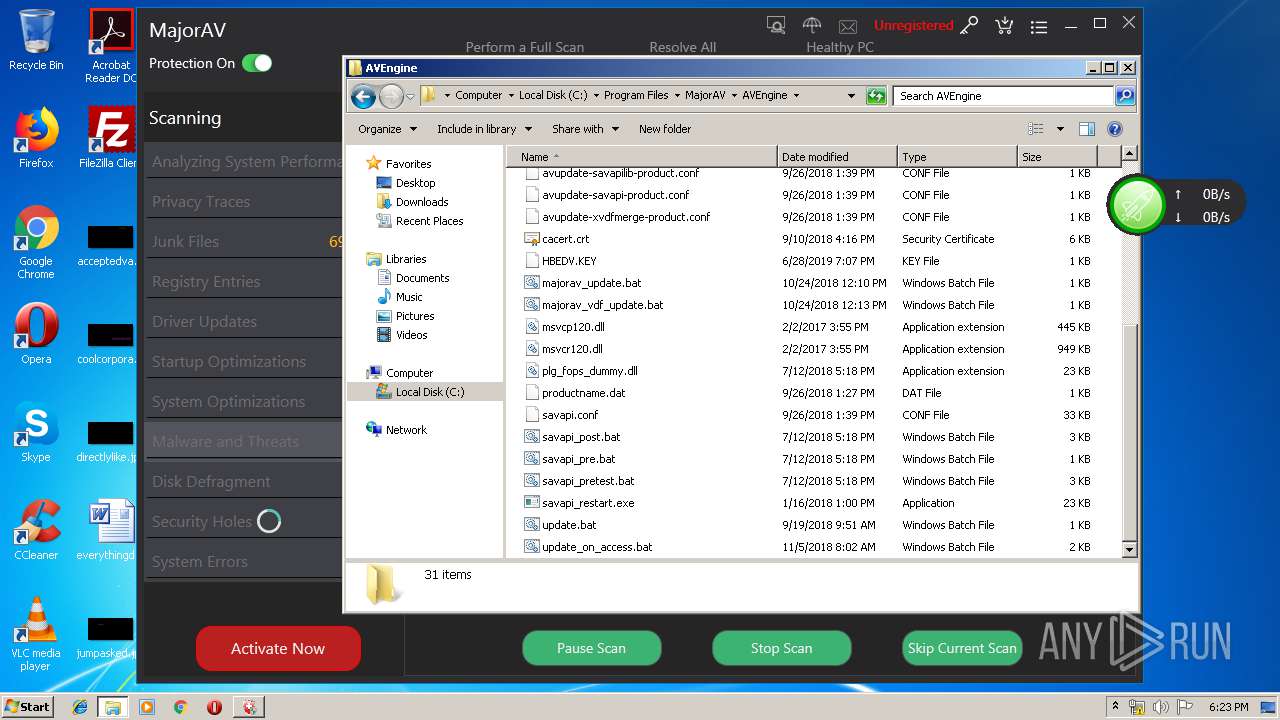Click the Opera icon in the taskbar
This screenshot has width=1280, height=720.
pos(214,707)
